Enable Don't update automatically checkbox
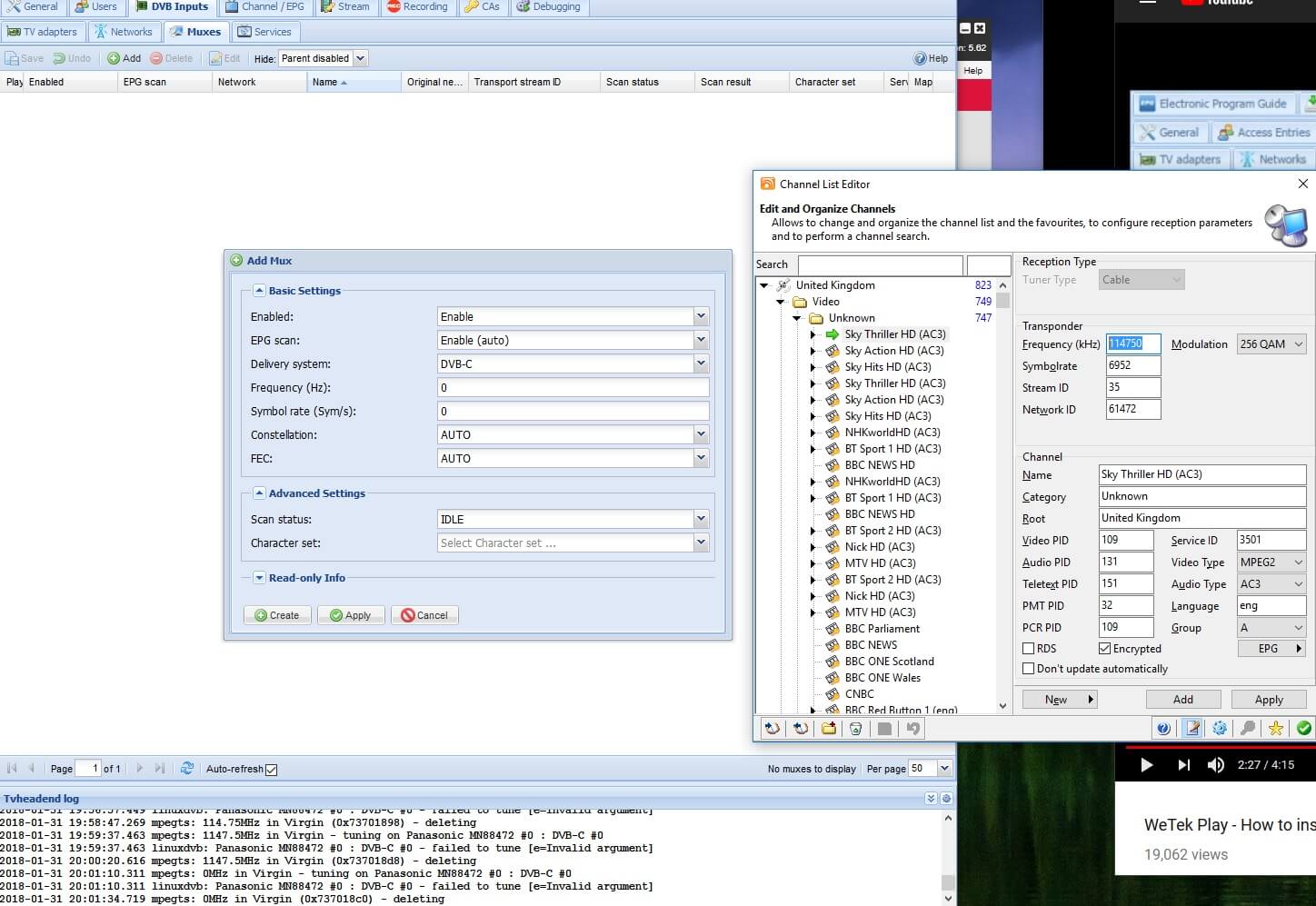 pos(1029,669)
